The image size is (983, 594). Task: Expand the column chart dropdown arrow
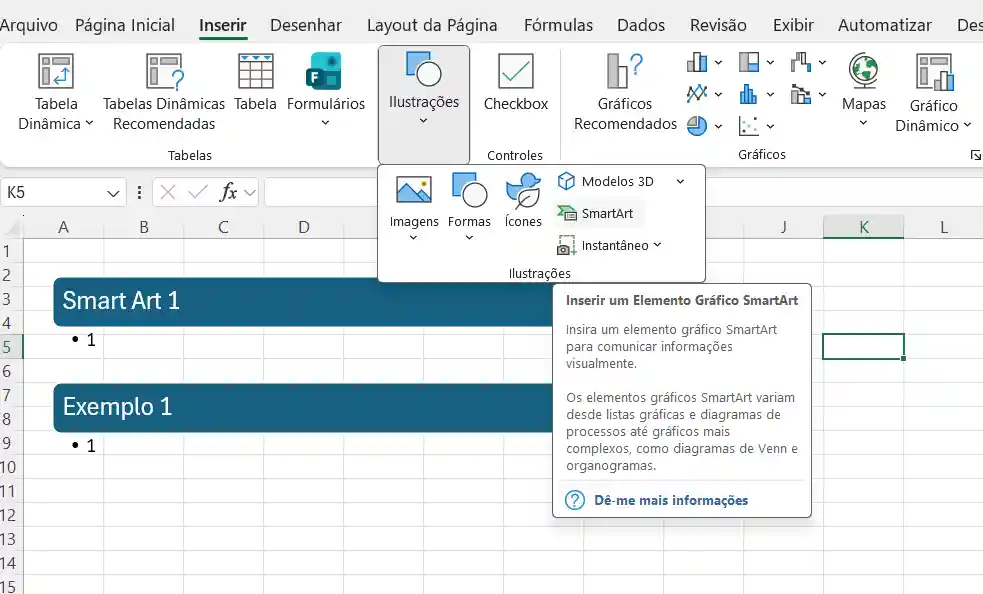pos(718,62)
